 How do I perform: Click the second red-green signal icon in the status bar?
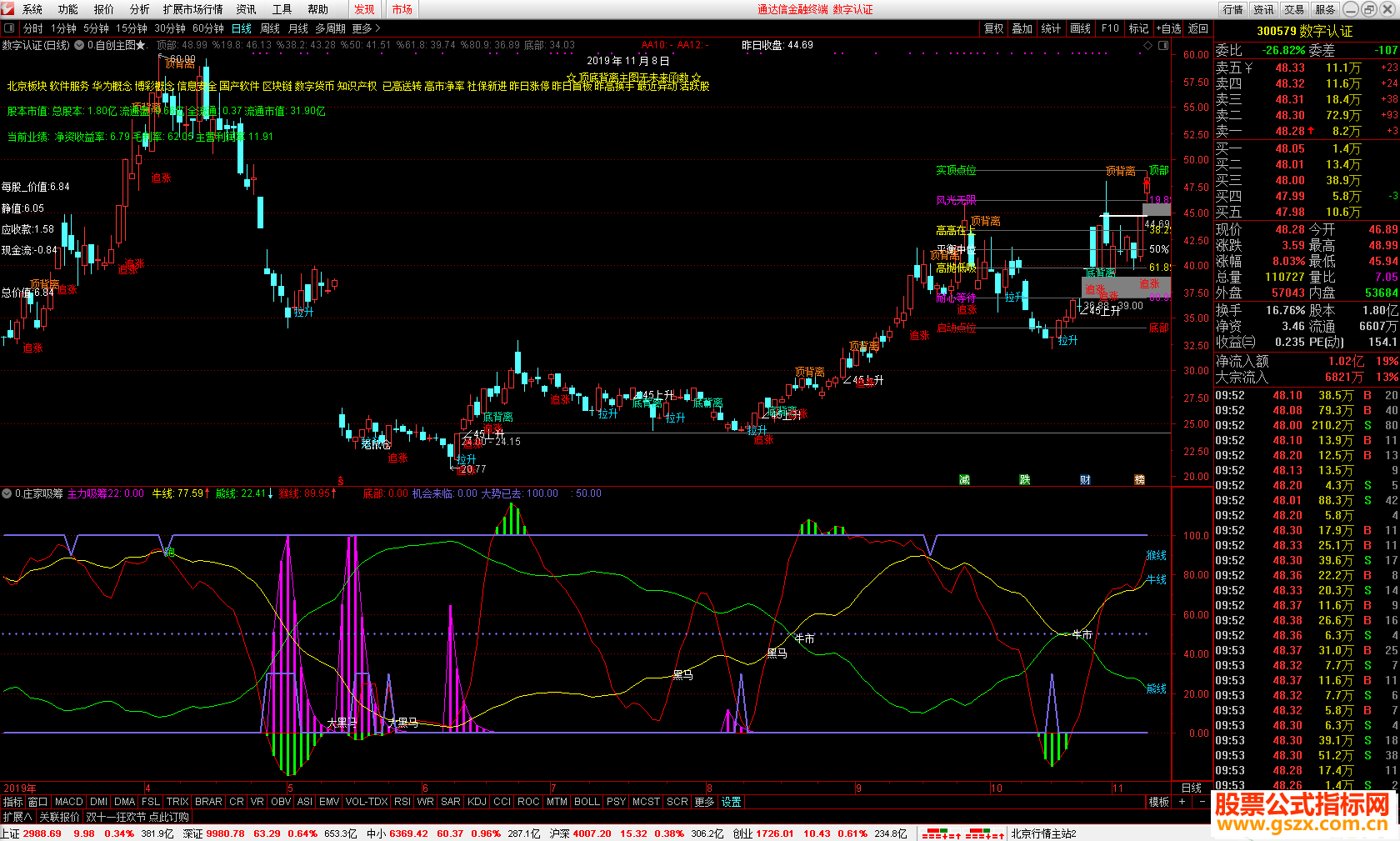pos(985,833)
